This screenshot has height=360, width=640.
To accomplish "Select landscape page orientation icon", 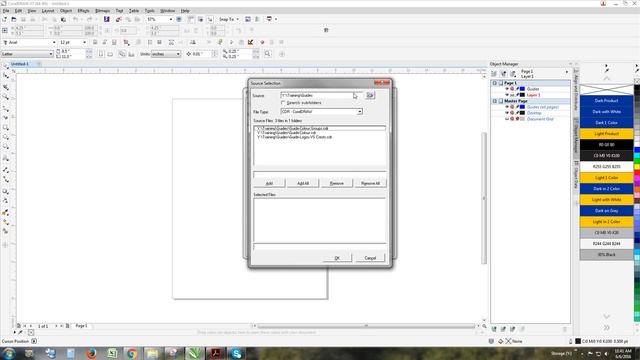I will click(x=110, y=54).
